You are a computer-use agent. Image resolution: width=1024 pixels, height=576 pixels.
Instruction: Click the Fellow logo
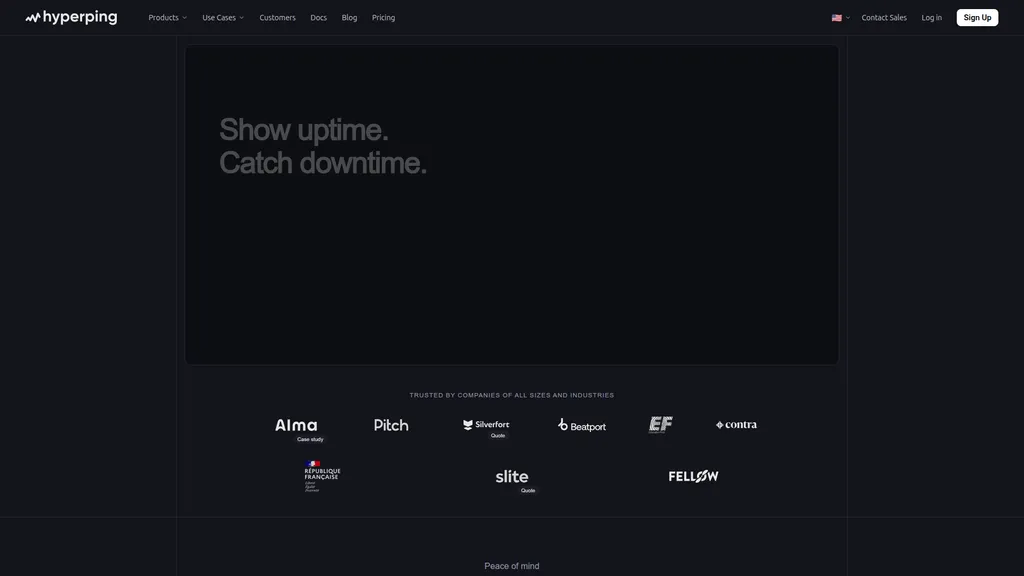pyautogui.click(x=693, y=476)
